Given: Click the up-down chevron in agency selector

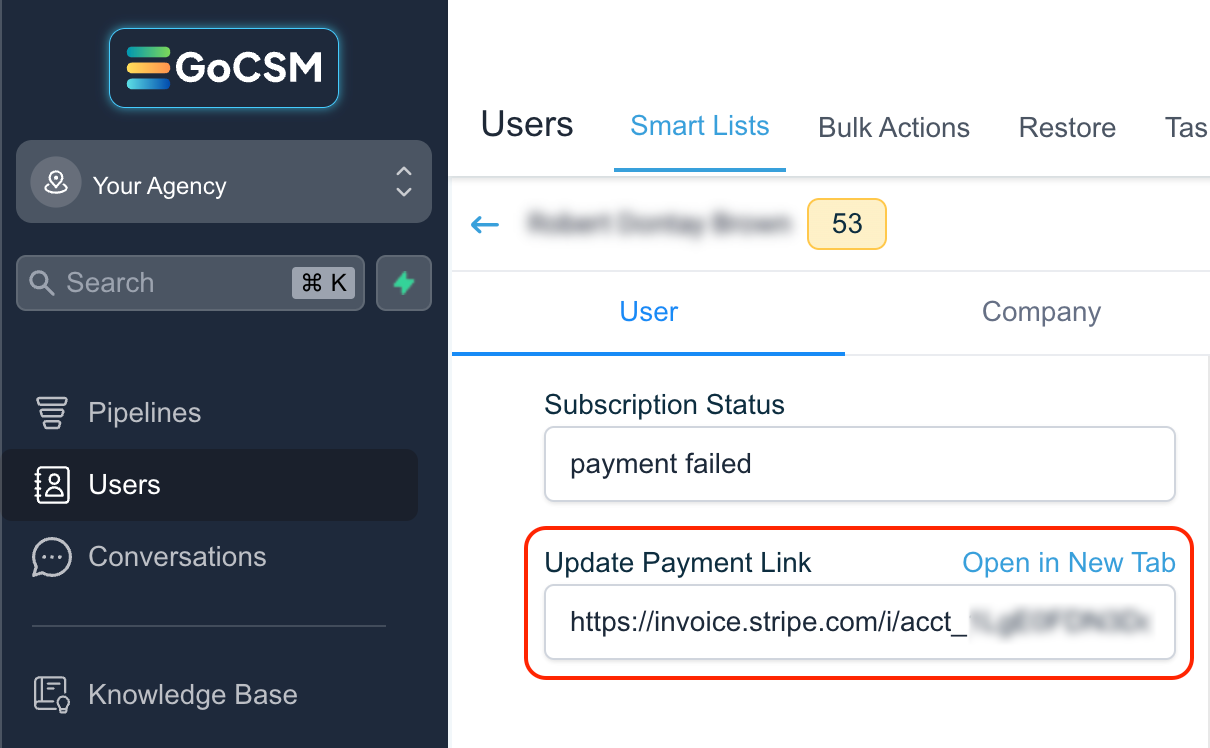Looking at the screenshot, I should (x=403, y=181).
